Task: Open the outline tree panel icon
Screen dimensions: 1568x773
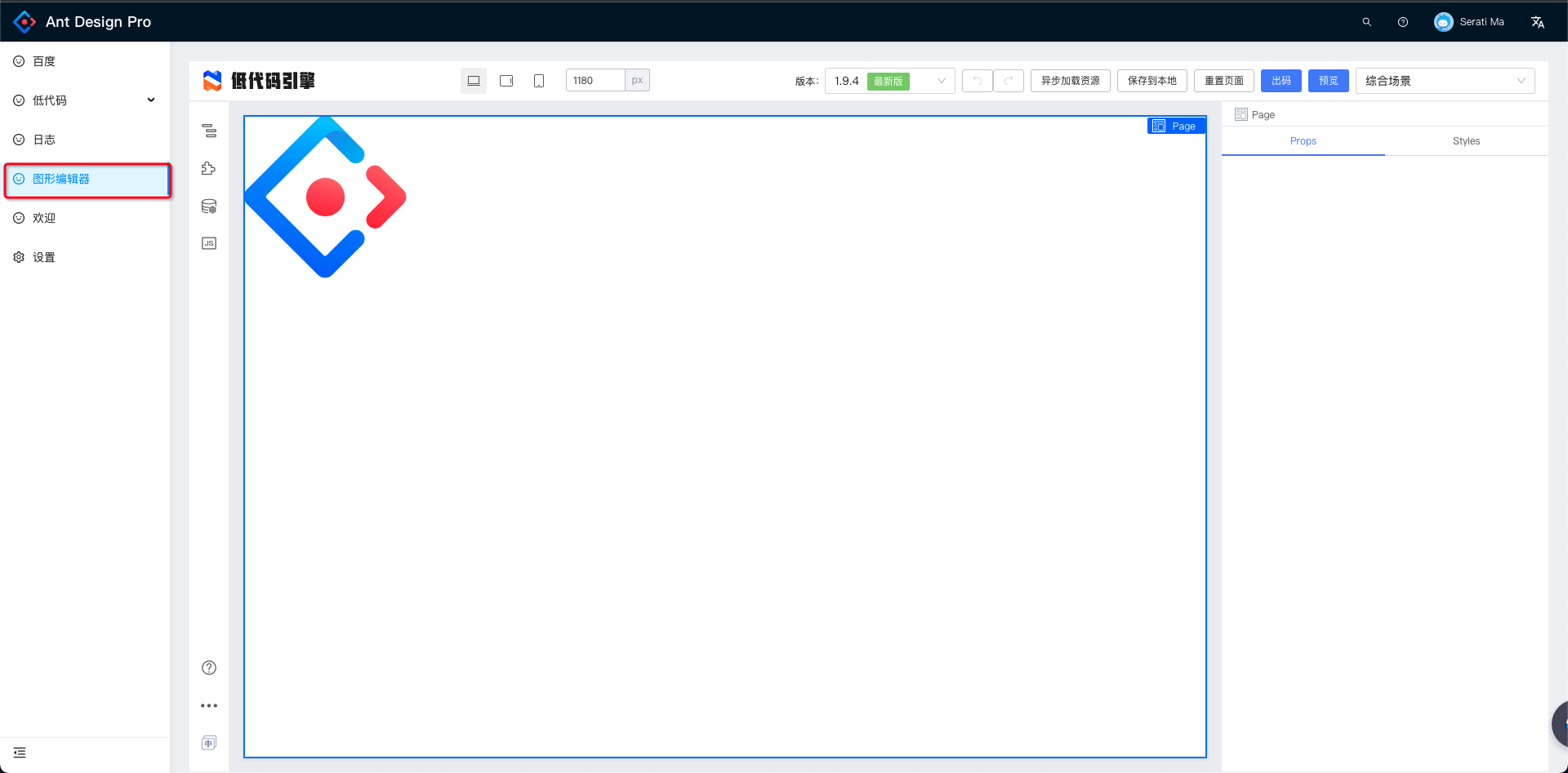Action: [209, 131]
